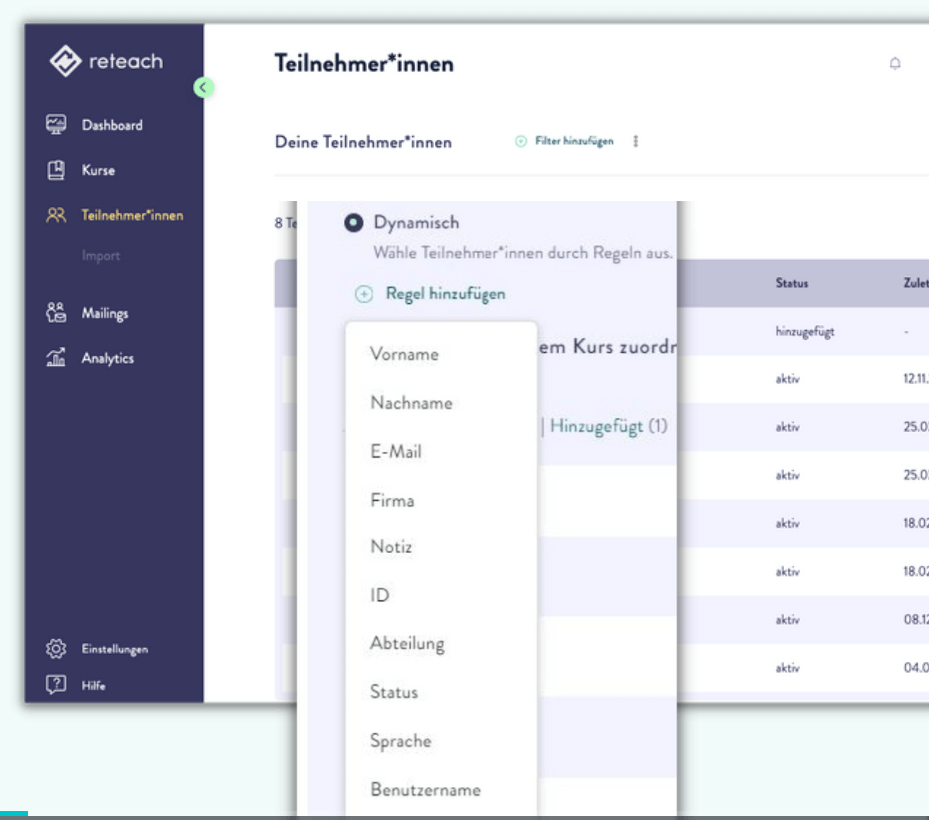Click the plus icon beside Filter hinzufügen
Image resolution: width=929 pixels, height=820 pixels.
tap(521, 141)
